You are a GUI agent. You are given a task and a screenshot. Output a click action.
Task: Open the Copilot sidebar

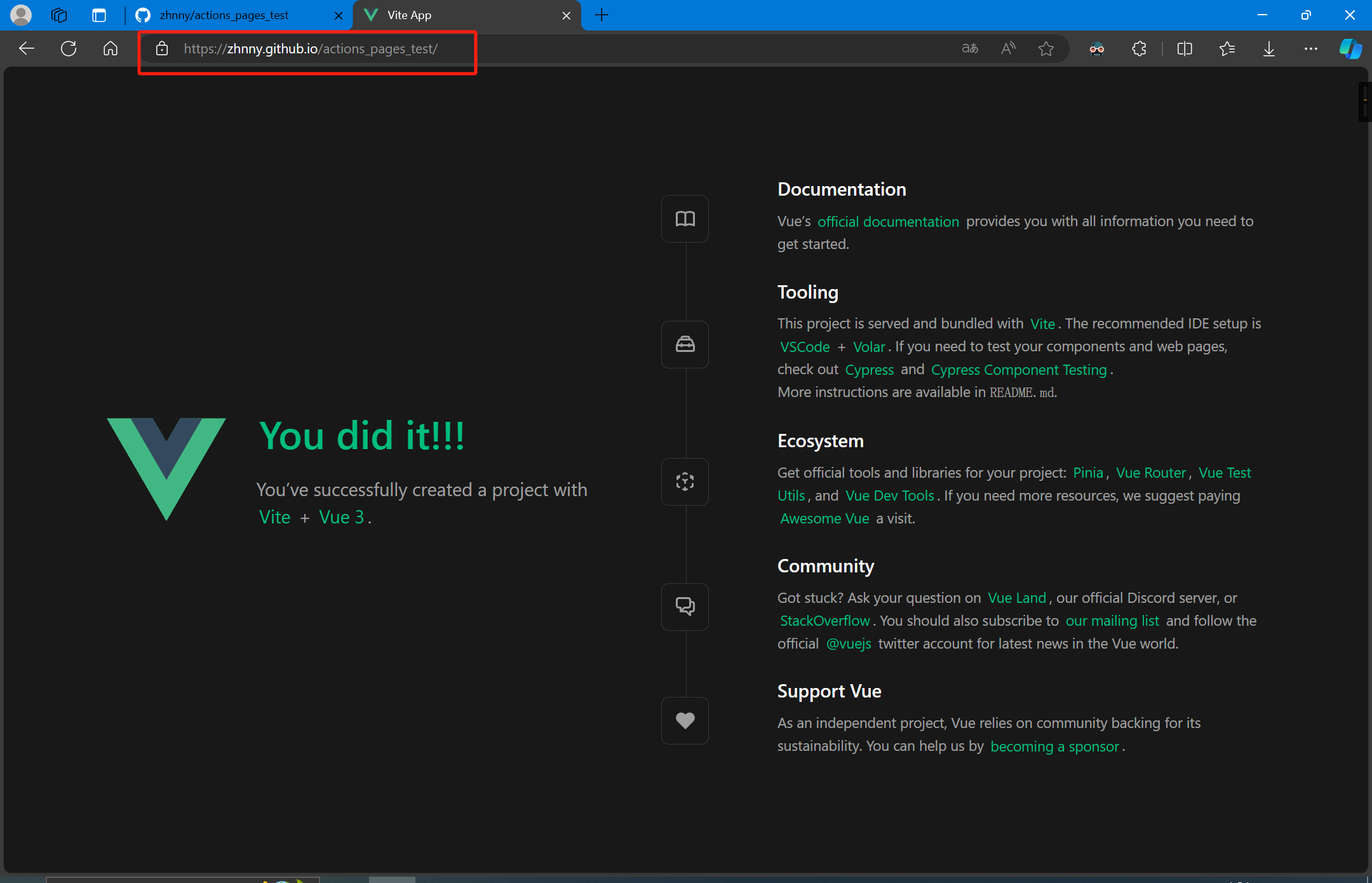pos(1350,49)
